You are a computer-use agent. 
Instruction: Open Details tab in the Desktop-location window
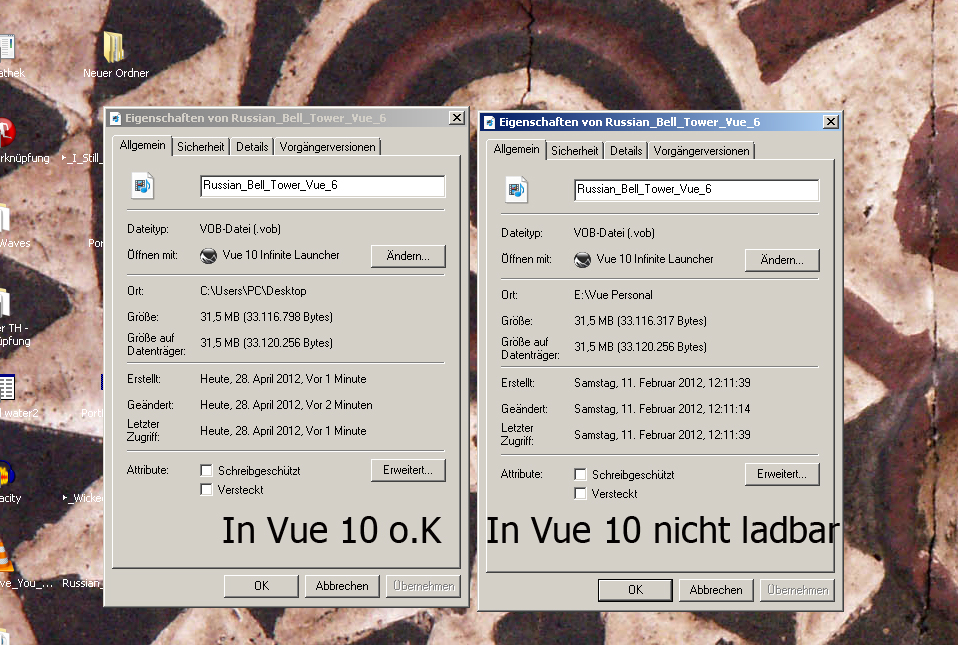click(x=252, y=147)
